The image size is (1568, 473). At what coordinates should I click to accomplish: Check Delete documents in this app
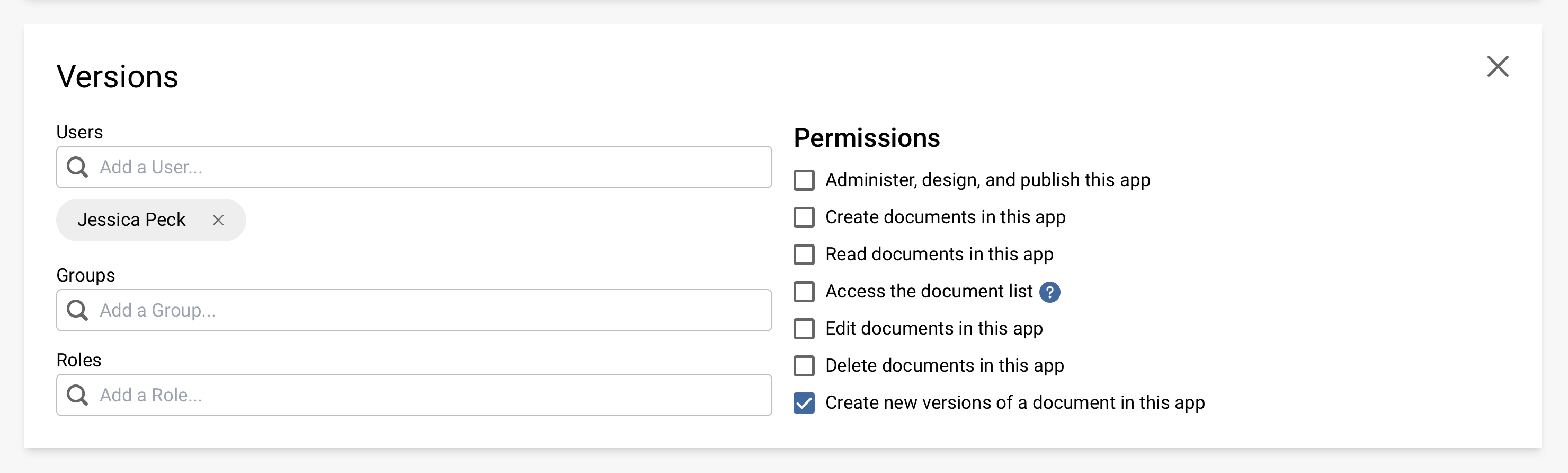click(804, 366)
